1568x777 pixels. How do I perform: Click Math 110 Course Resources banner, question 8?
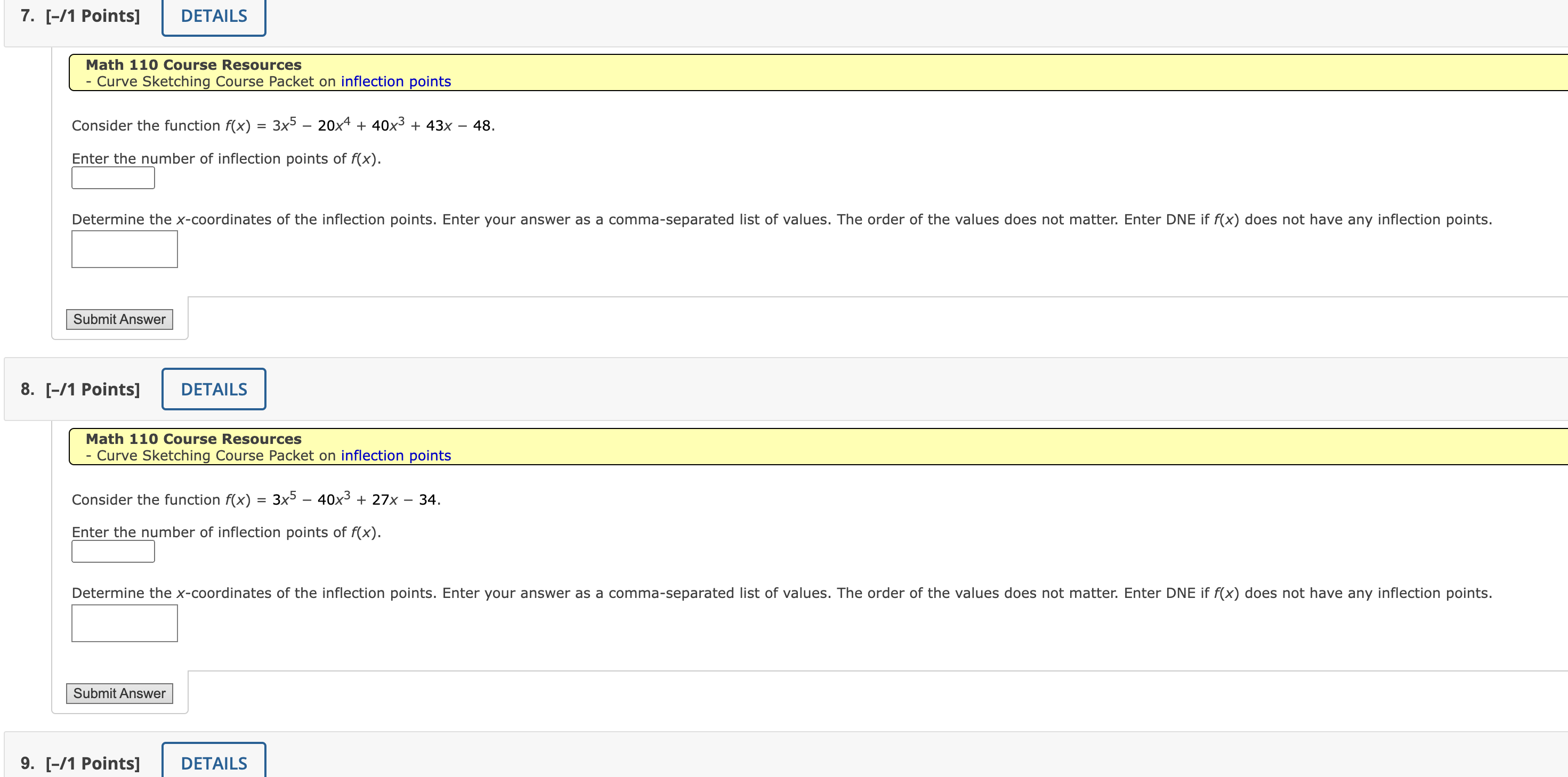click(x=193, y=439)
